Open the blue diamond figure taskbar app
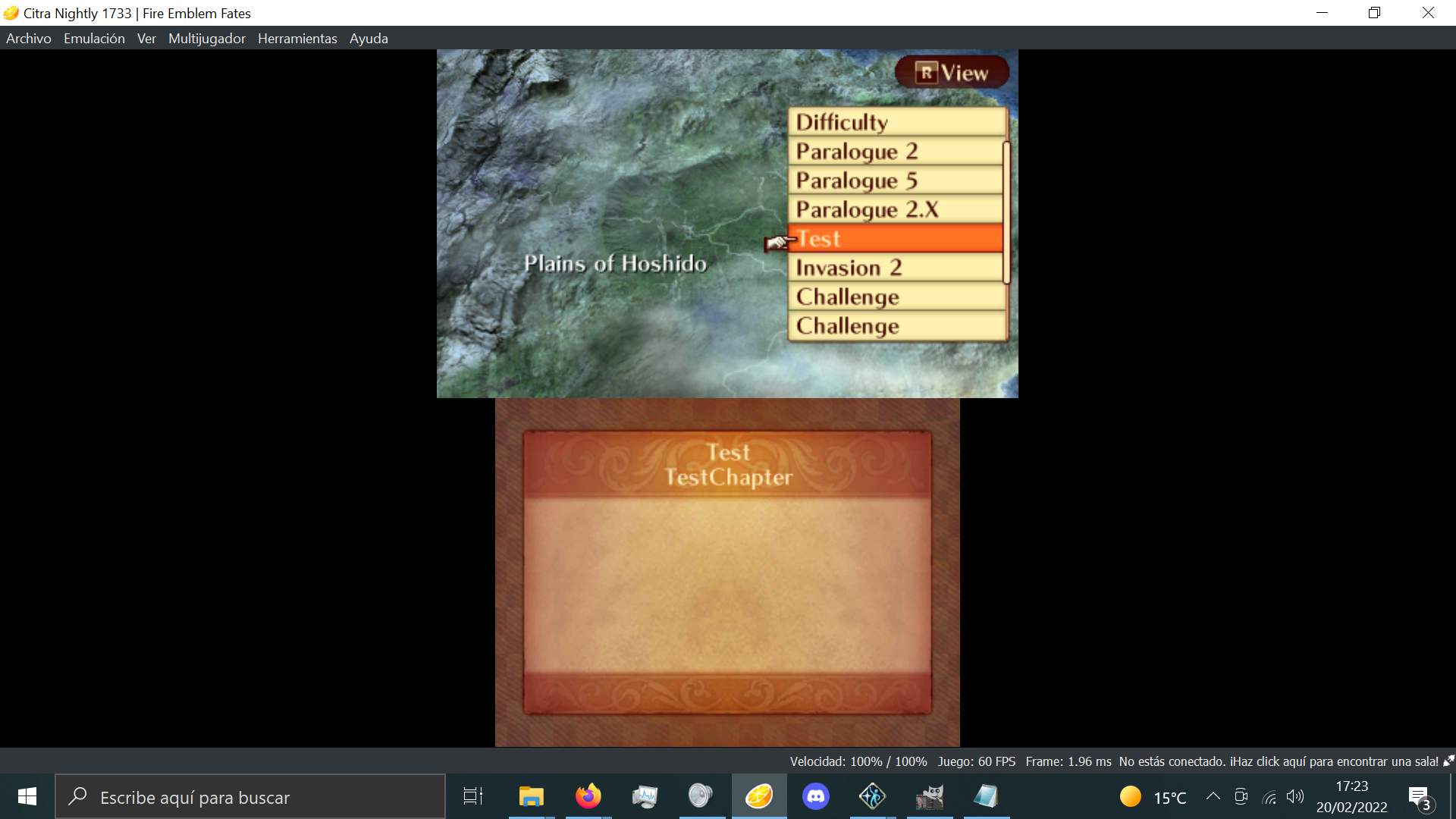 [872, 796]
